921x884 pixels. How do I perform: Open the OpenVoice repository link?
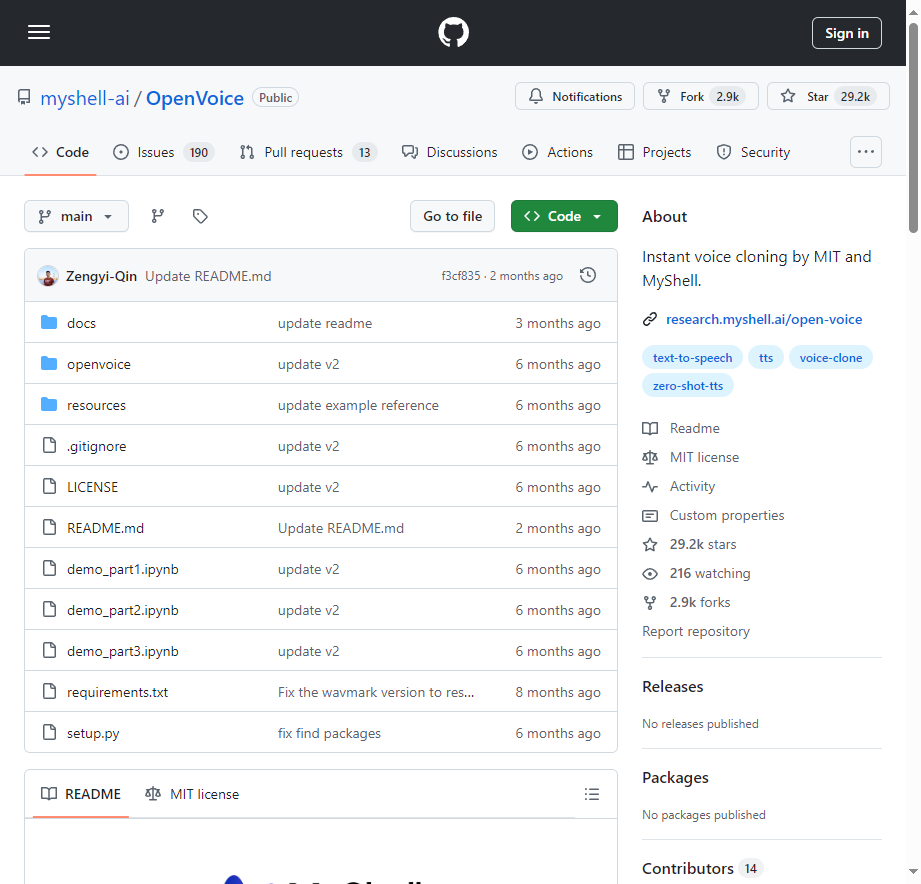[195, 98]
